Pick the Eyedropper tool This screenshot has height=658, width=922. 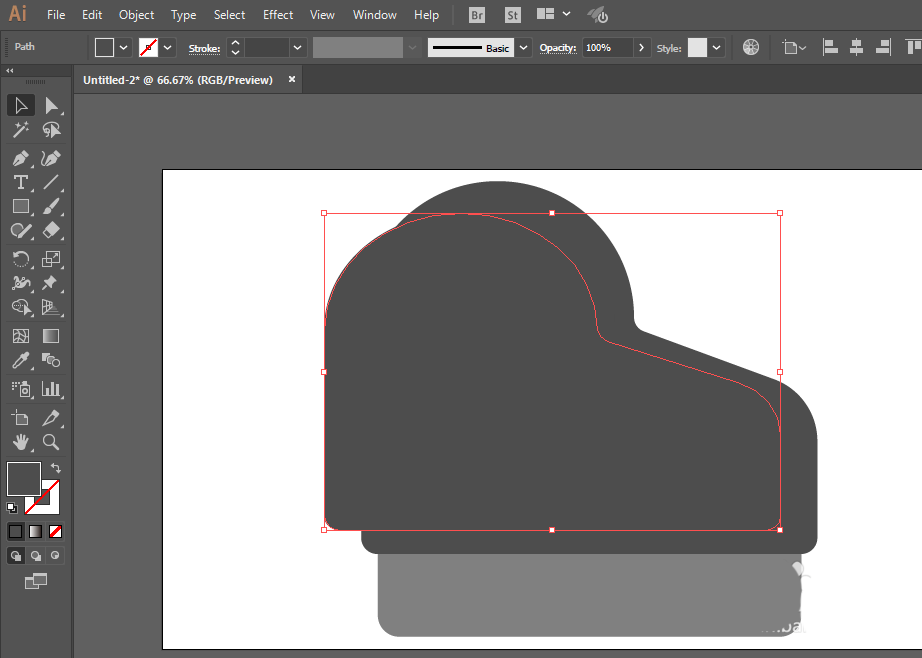click(21, 360)
